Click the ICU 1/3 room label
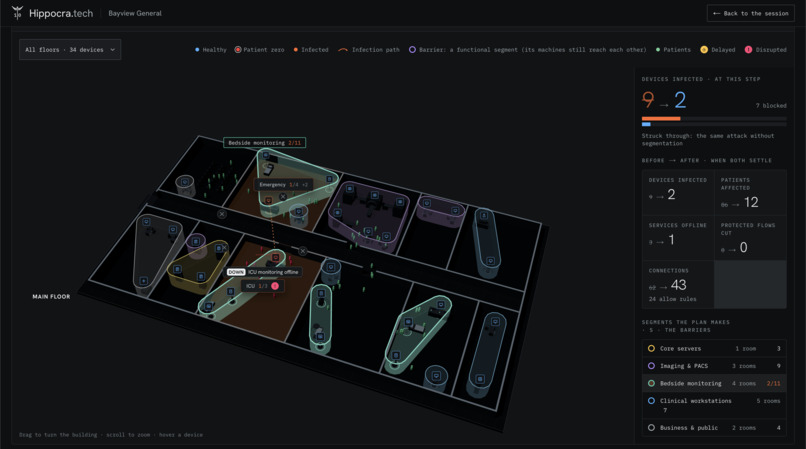The height and width of the screenshot is (449, 806). tap(263, 286)
